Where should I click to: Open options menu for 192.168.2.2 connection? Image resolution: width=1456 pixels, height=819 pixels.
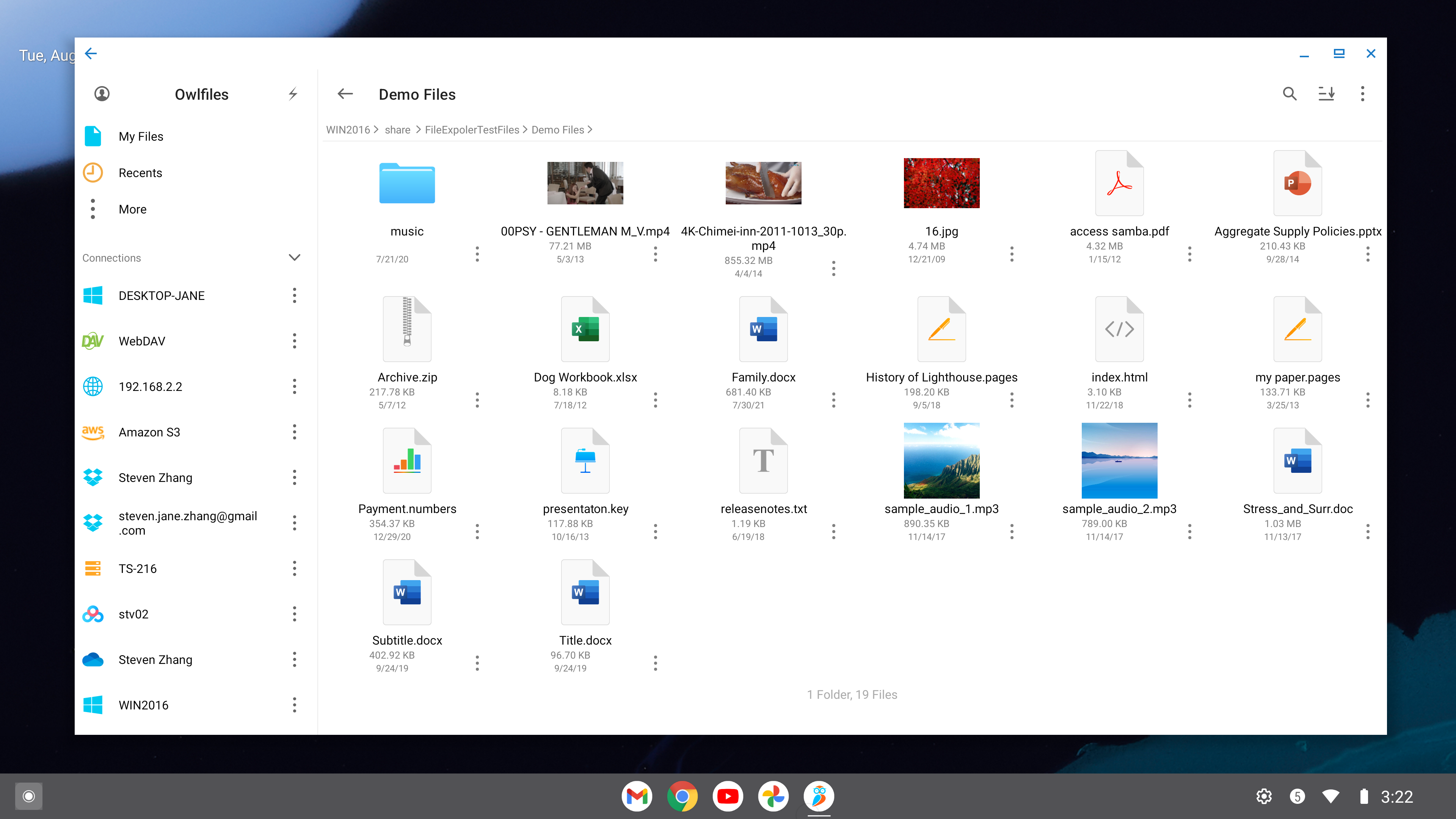pyautogui.click(x=294, y=387)
